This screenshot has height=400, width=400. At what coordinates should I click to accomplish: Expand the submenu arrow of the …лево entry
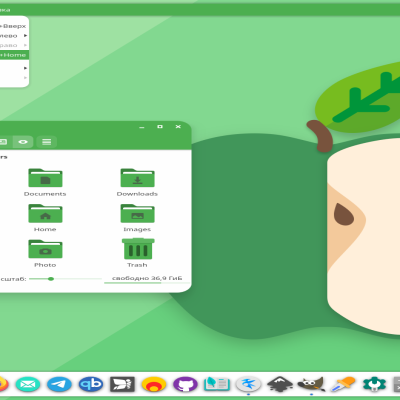(x=25, y=35)
